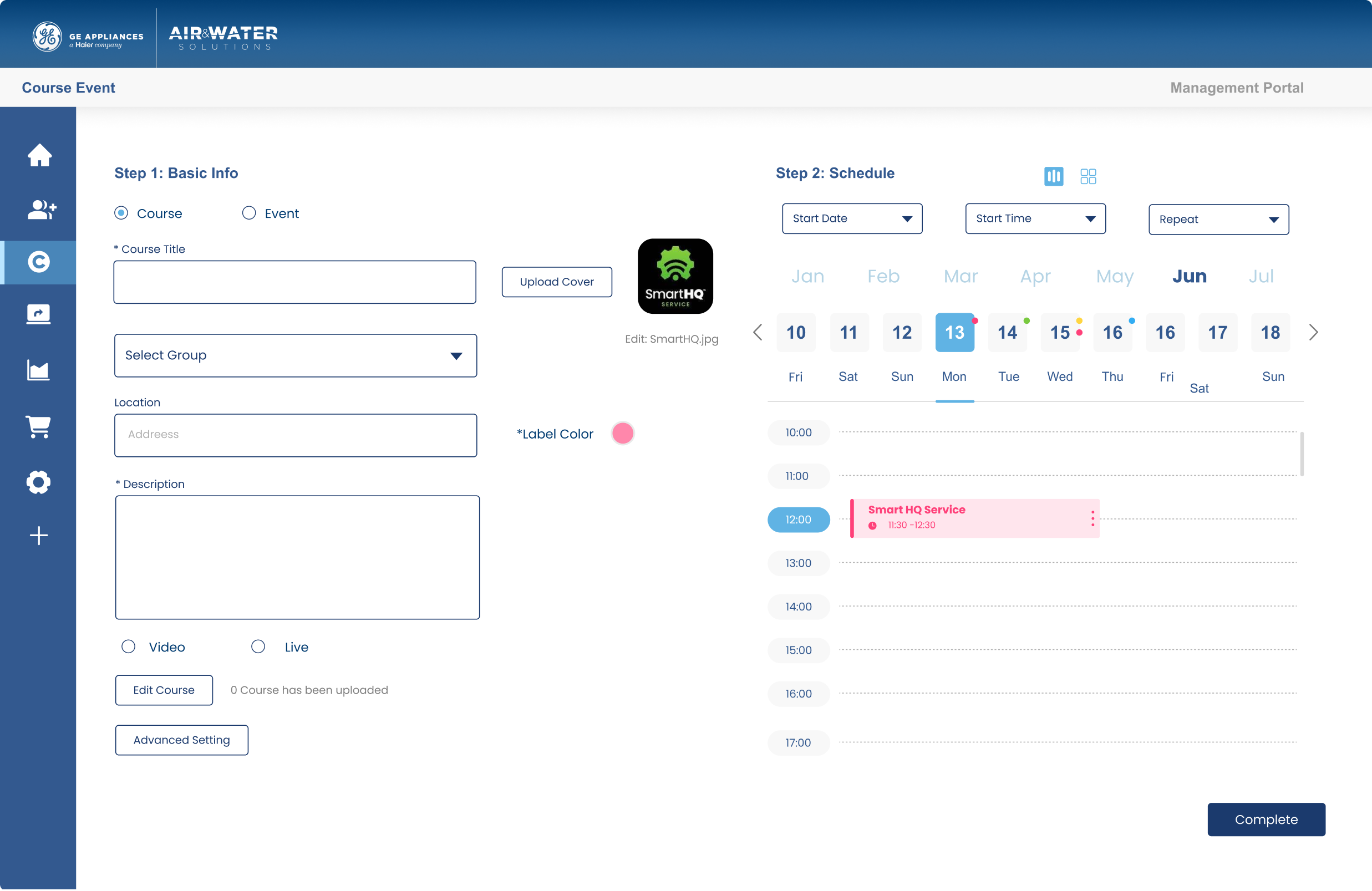The image size is (1372, 891).
Task: Click the Upload Cover button
Action: point(556,282)
